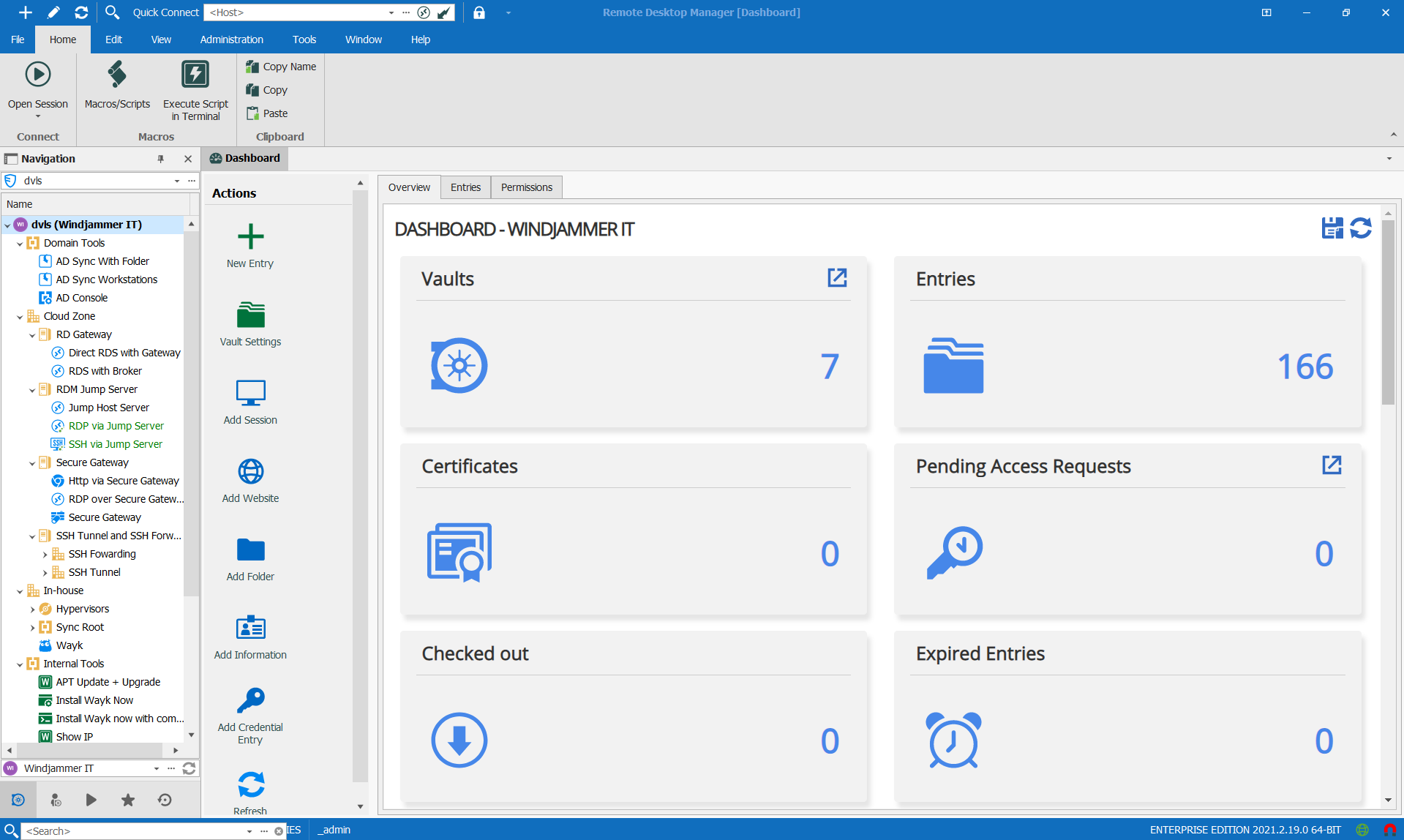Collapse the Cloud Zone folder
The image size is (1404, 840).
20,317
